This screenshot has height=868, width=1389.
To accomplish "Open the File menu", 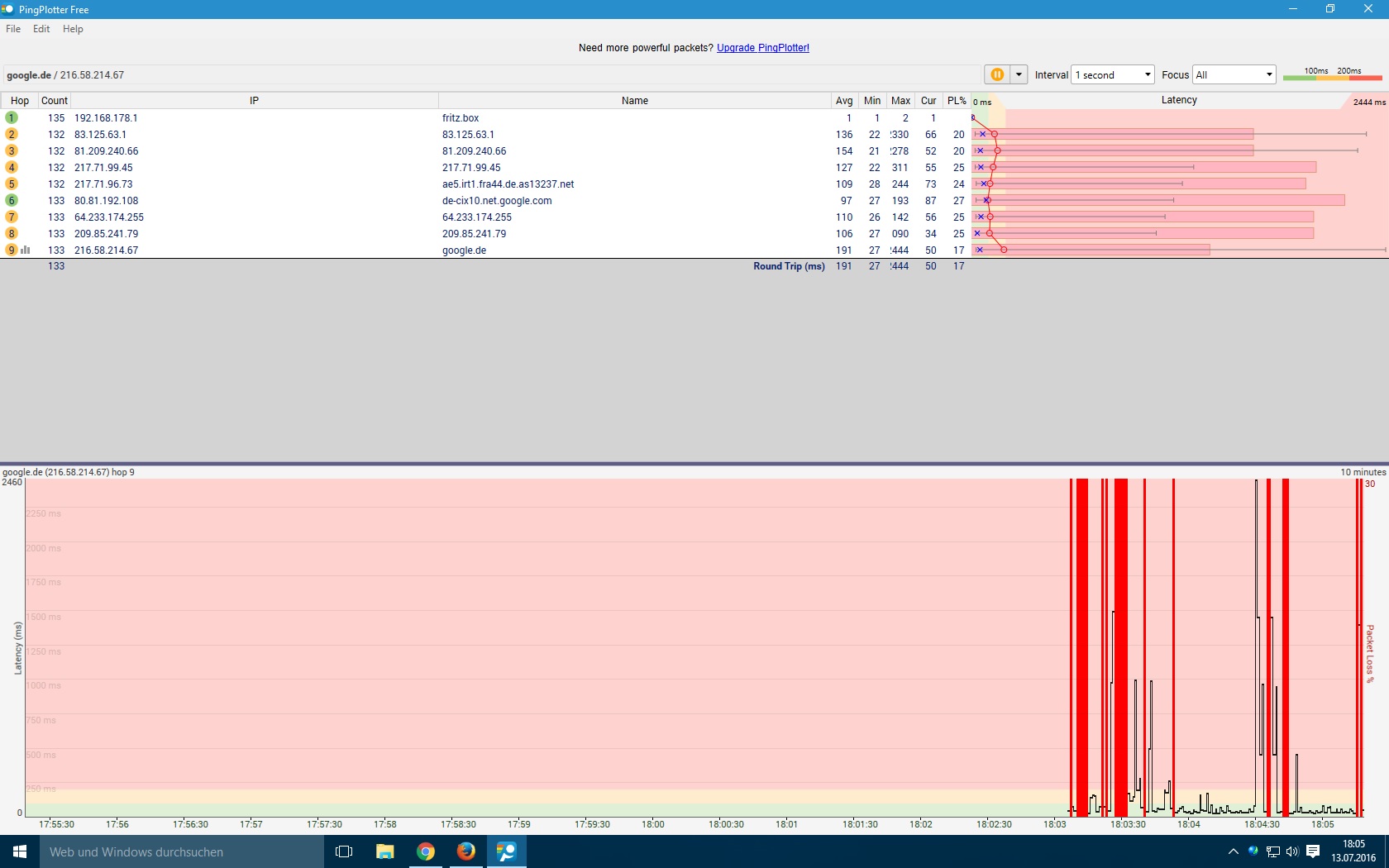I will point(13,29).
